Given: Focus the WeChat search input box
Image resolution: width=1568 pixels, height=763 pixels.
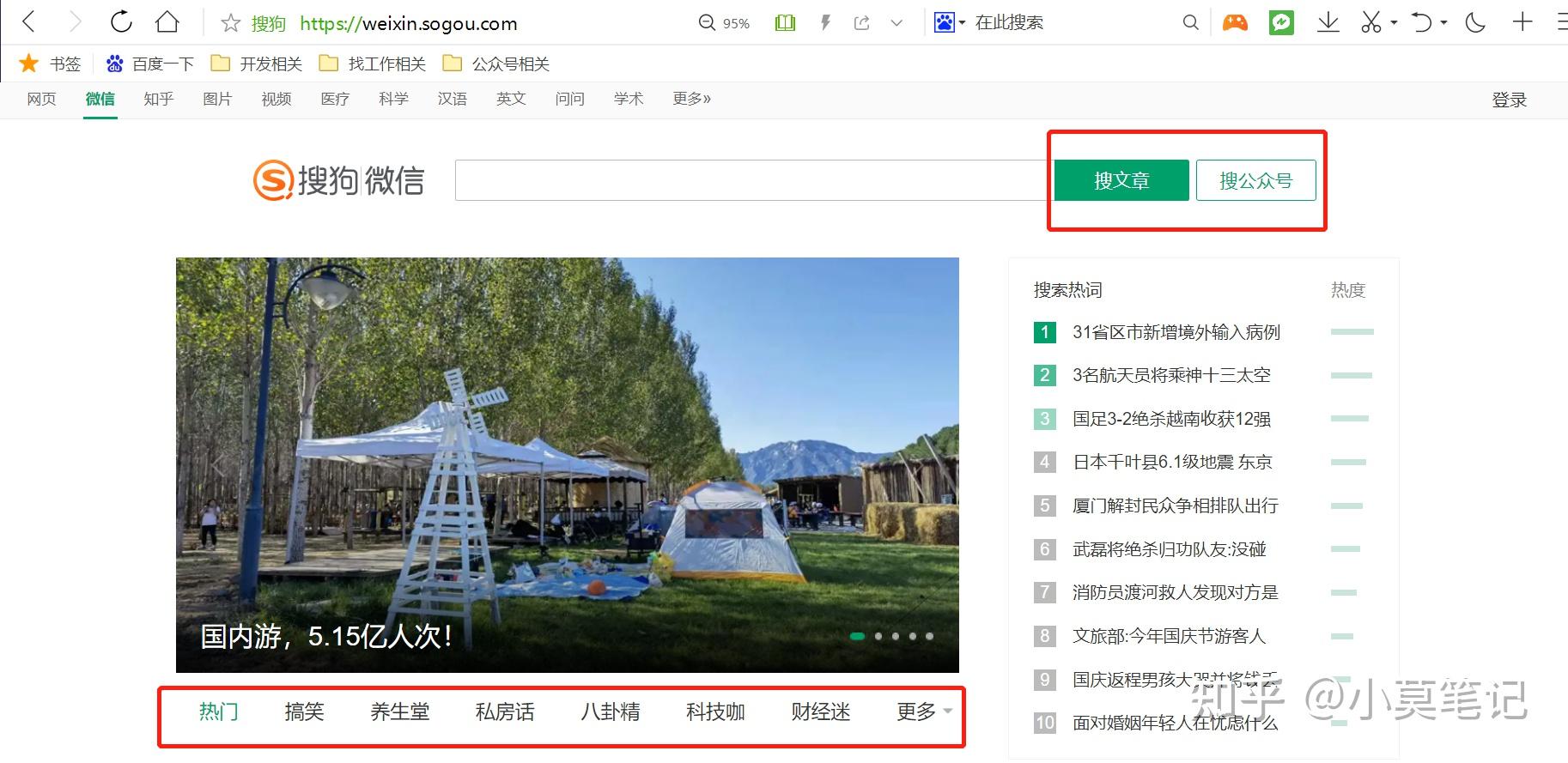Looking at the screenshot, I should (753, 180).
